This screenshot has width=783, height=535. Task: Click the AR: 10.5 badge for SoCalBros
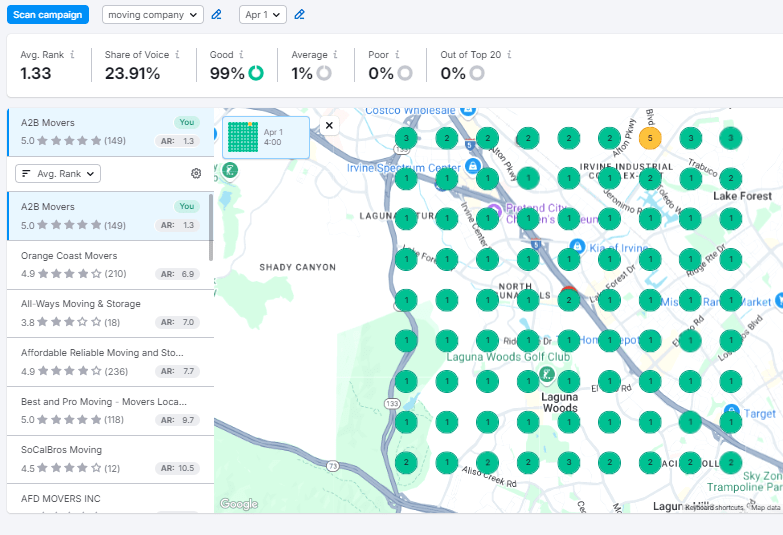177,468
